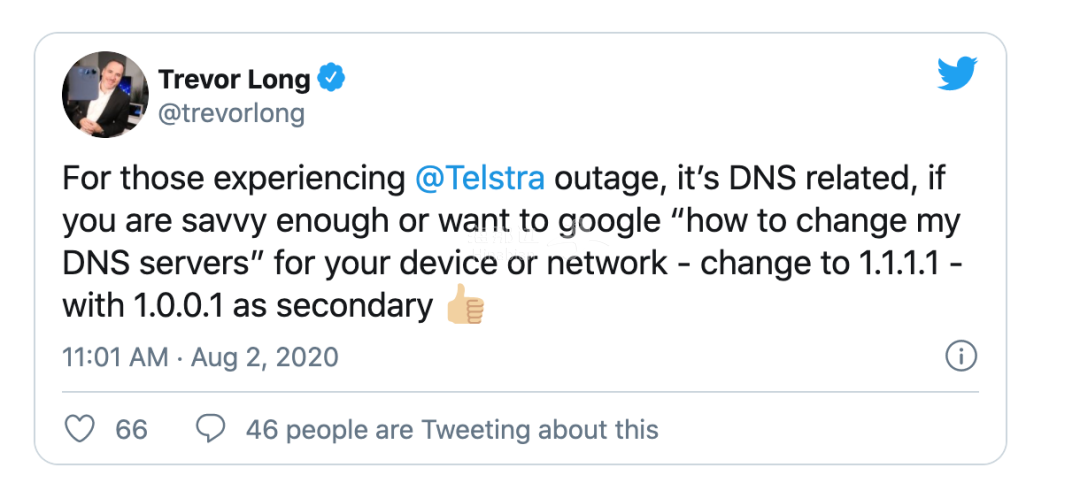Click the 66 likes count

tap(131, 429)
